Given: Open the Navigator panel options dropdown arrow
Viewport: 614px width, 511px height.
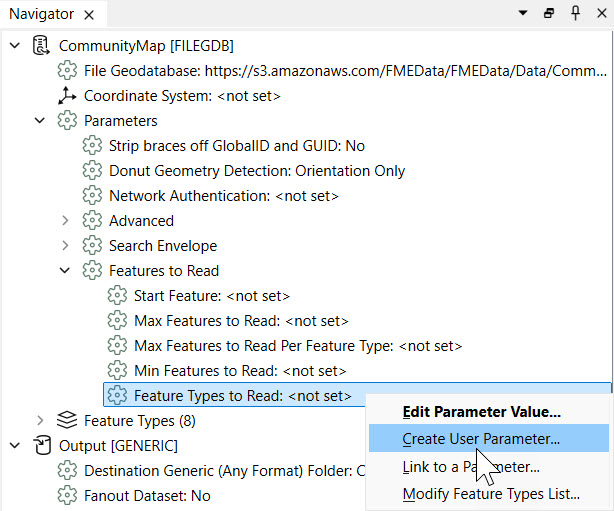Looking at the screenshot, I should click(x=522, y=14).
